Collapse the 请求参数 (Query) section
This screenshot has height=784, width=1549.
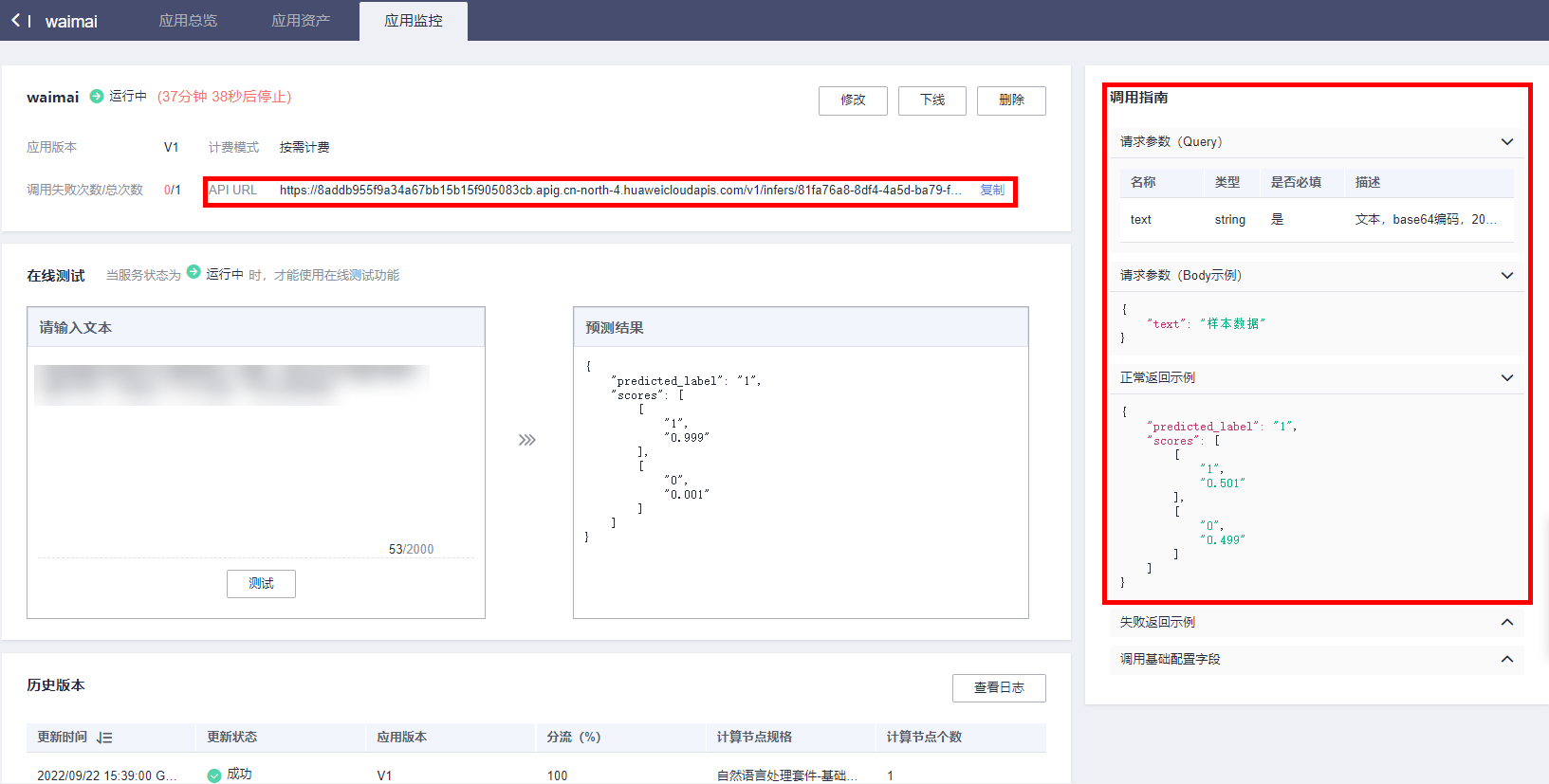1506,142
